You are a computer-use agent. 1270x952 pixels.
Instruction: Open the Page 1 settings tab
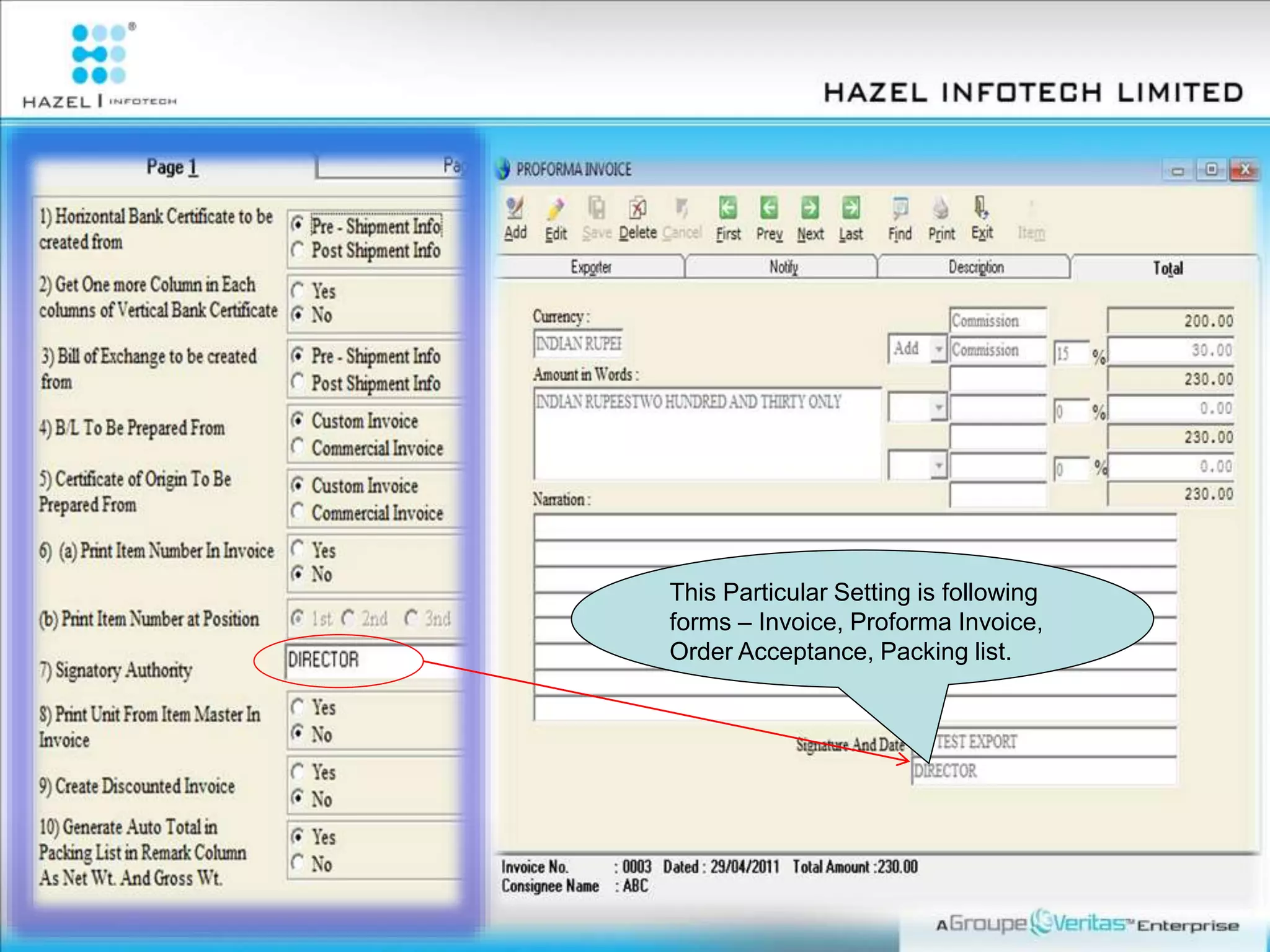[x=172, y=167]
